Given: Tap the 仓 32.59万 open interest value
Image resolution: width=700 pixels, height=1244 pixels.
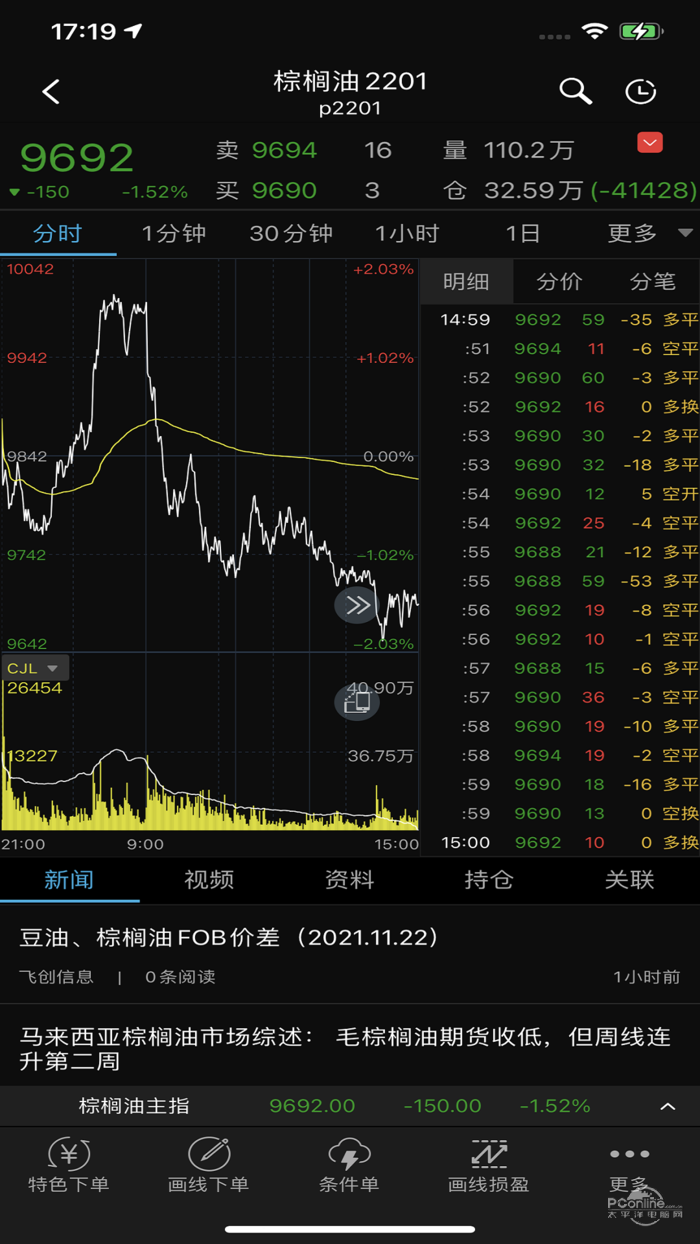Looking at the screenshot, I should click(x=534, y=190).
